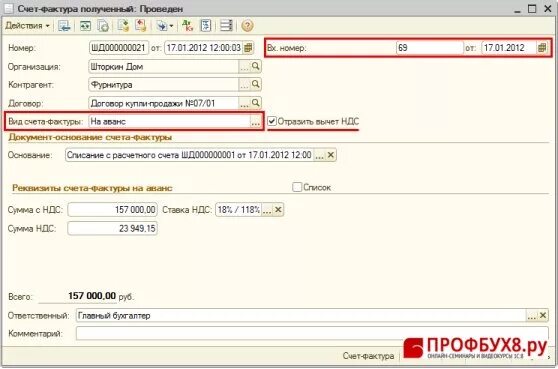558x369 pixels.
Task: Open selection button for Основание
Action: (319, 155)
